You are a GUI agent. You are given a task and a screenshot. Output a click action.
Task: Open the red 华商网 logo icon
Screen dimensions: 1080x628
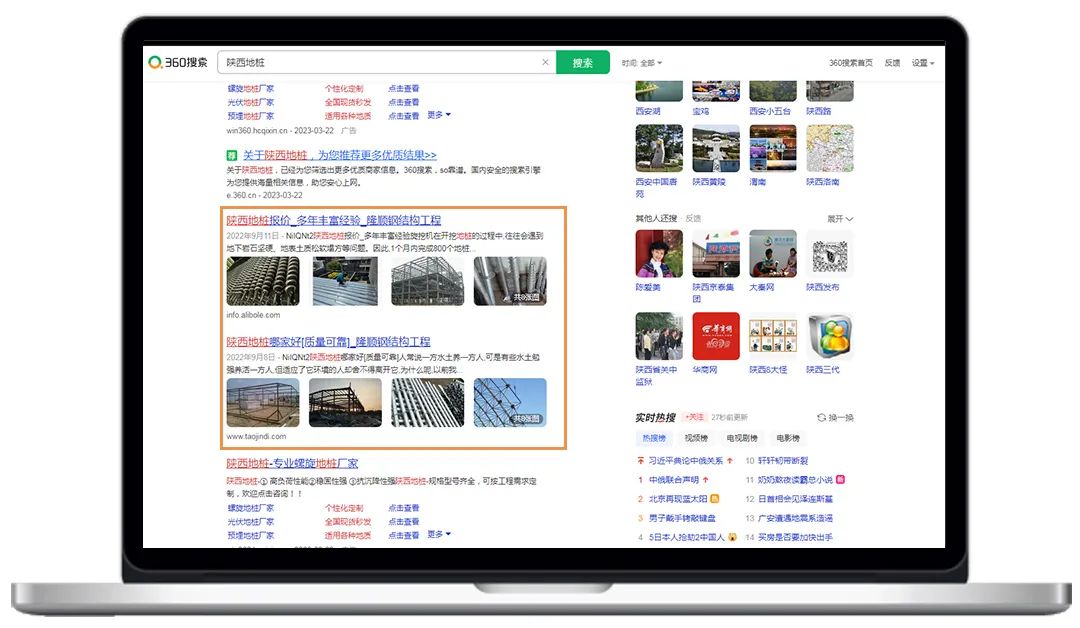pyautogui.click(x=716, y=337)
